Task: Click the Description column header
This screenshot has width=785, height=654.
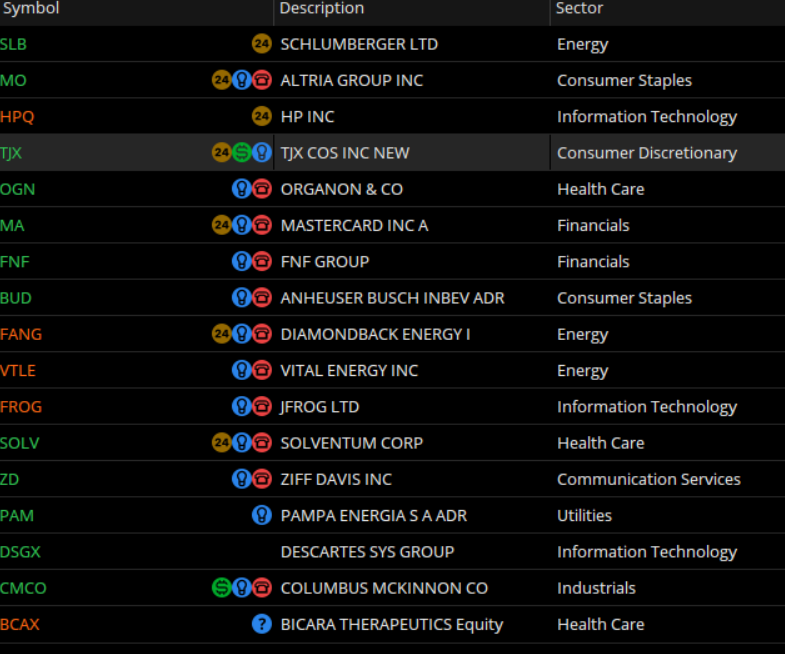Action: (322, 9)
